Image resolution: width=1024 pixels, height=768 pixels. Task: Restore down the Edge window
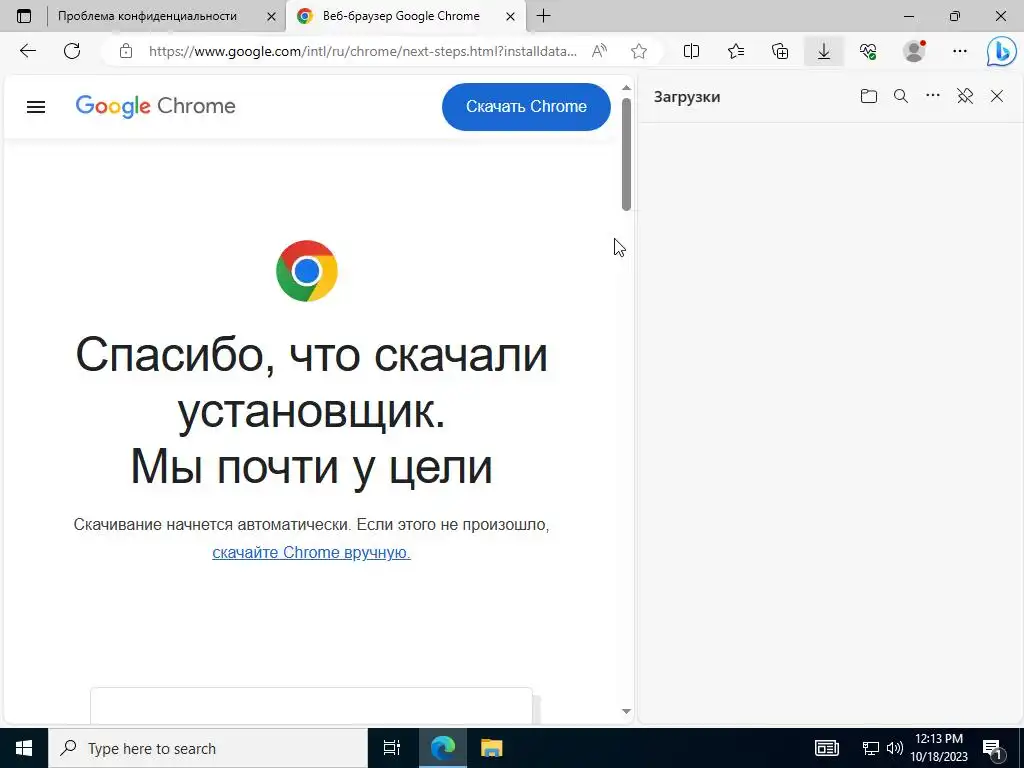coord(955,16)
